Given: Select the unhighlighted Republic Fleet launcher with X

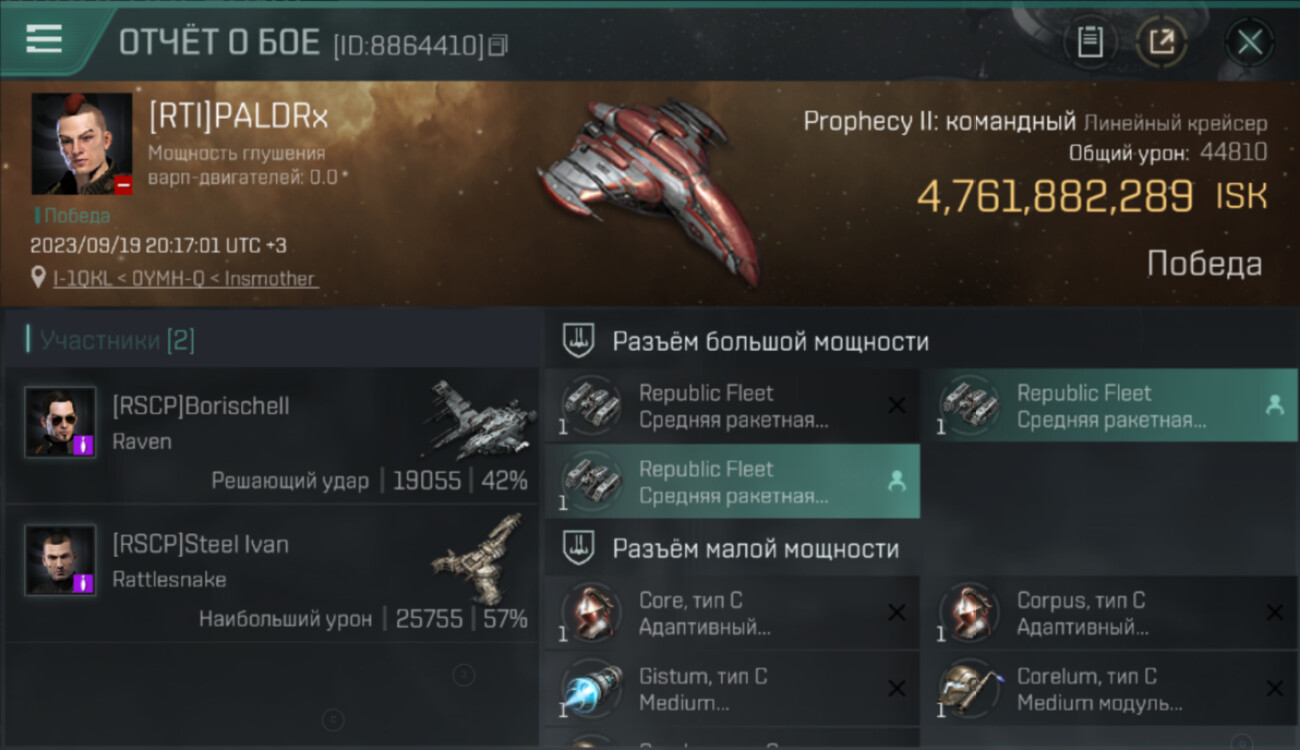Looking at the screenshot, I should point(732,406).
